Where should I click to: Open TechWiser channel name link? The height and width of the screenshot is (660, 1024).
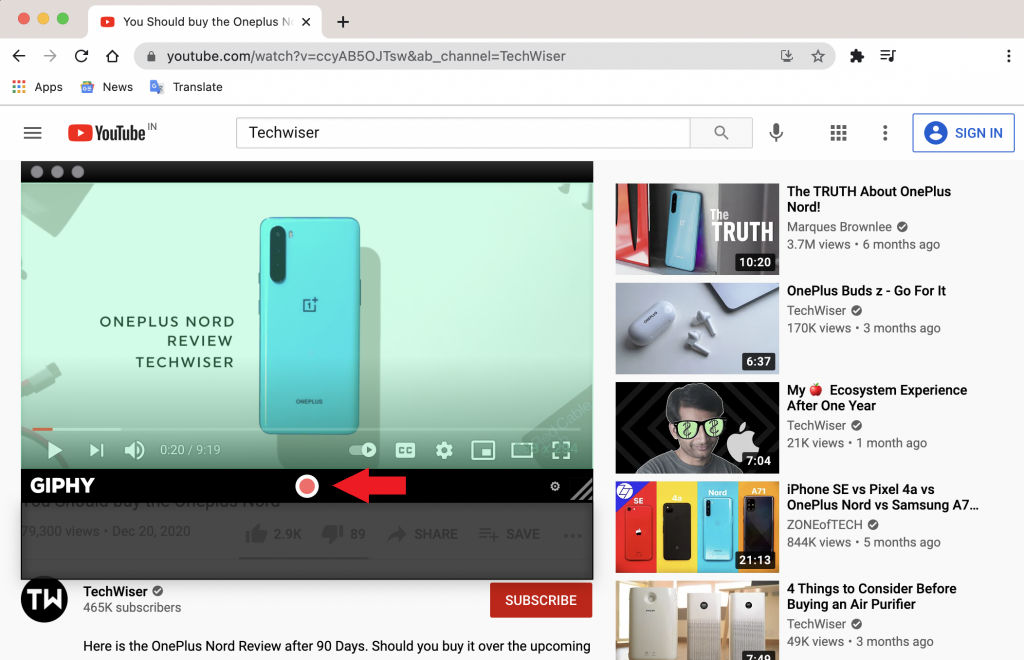coord(115,591)
